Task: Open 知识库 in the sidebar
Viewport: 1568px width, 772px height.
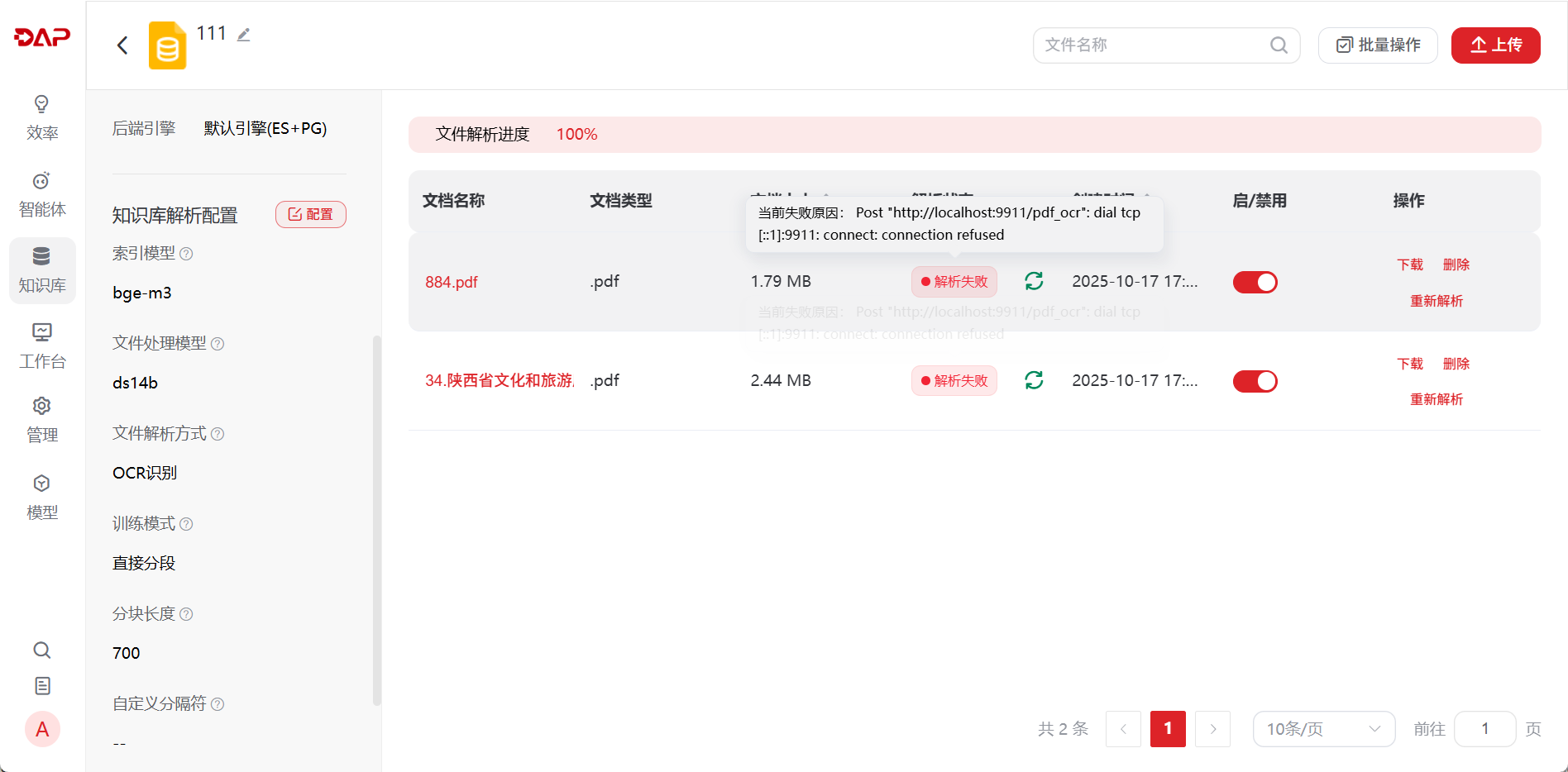Action: coord(42,271)
